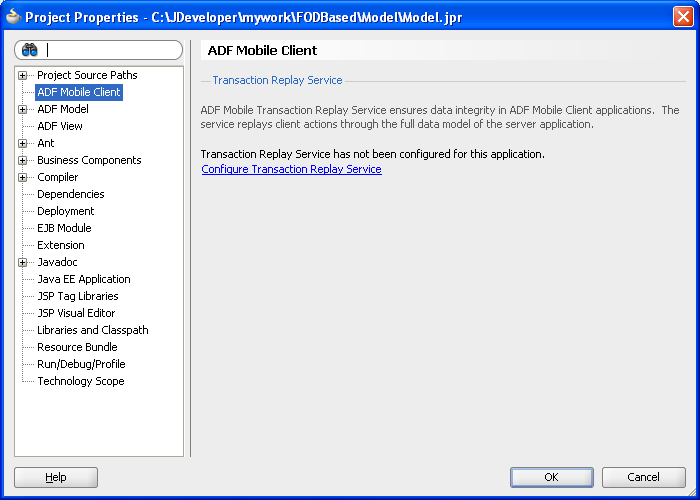Open the Deployment settings page
700x500 pixels.
[x=66, y=211]
